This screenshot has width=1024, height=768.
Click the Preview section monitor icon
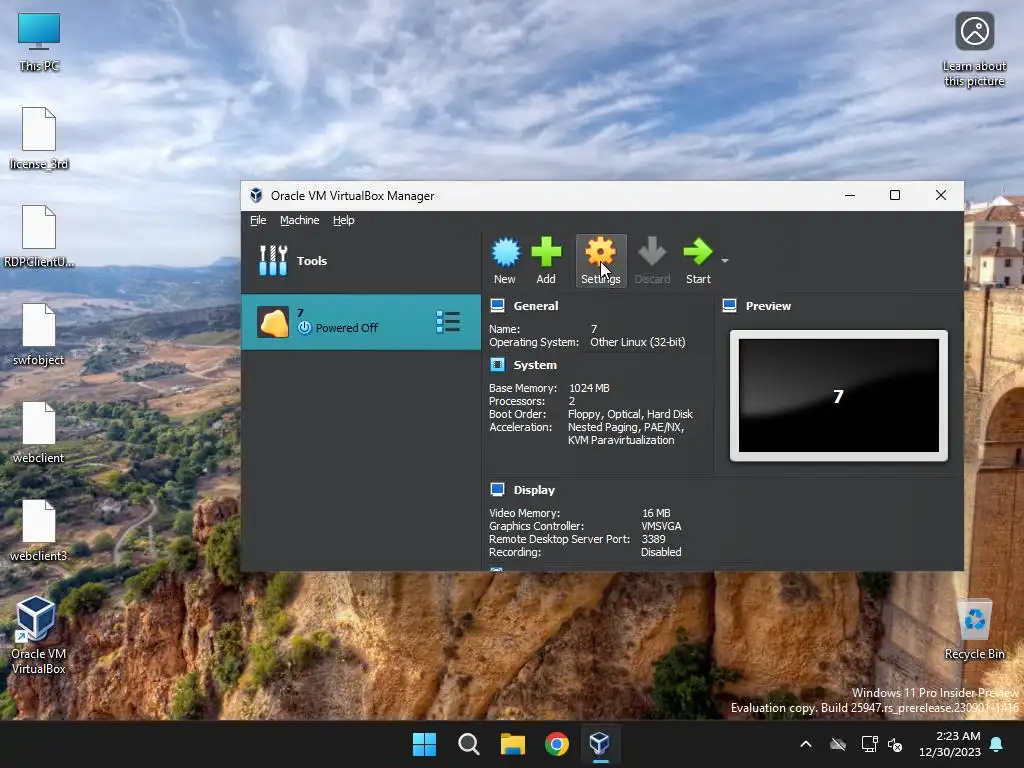pyautogui.click(x=729, y=306)
